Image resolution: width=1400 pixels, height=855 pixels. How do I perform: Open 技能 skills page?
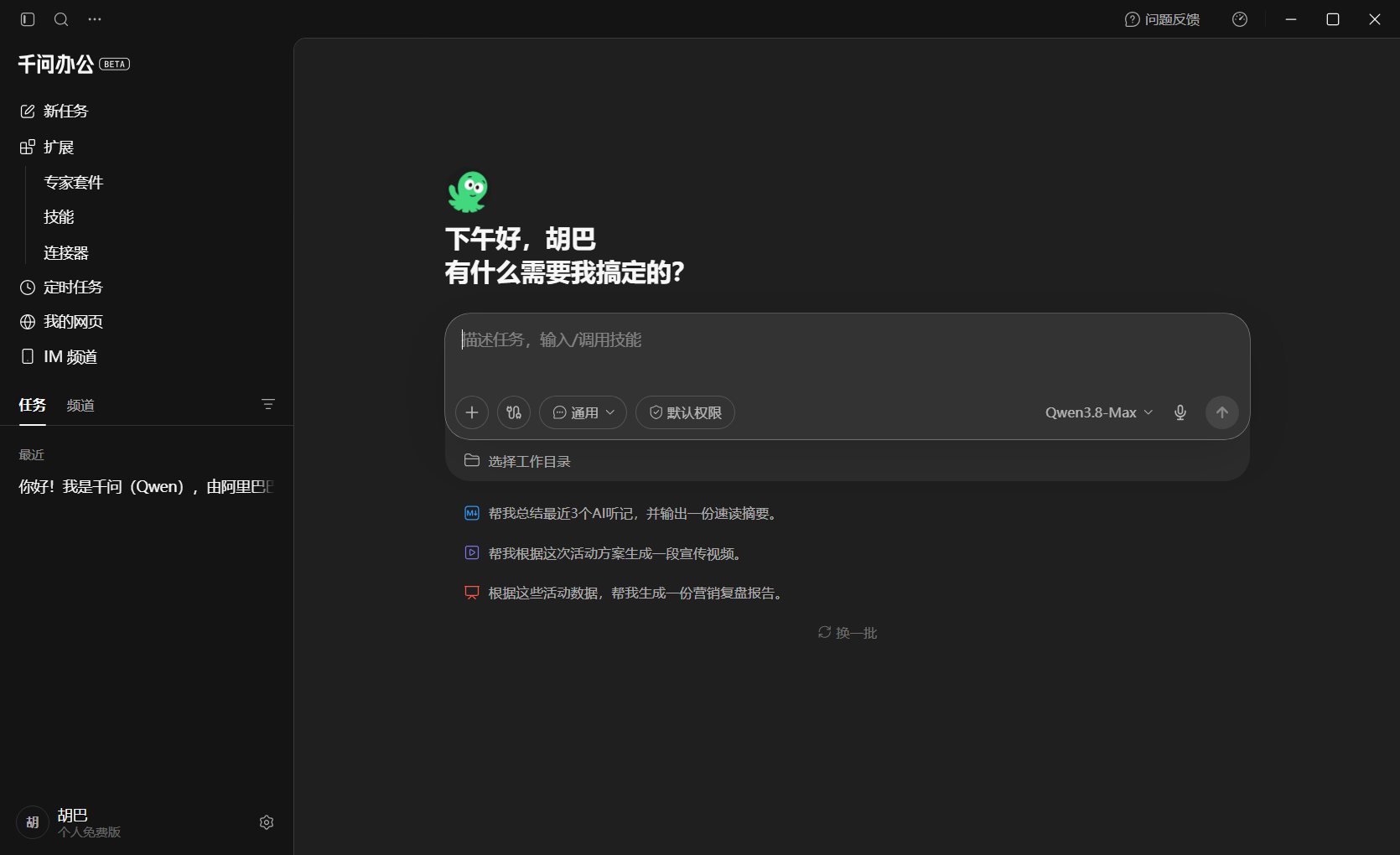pos(59,217)
